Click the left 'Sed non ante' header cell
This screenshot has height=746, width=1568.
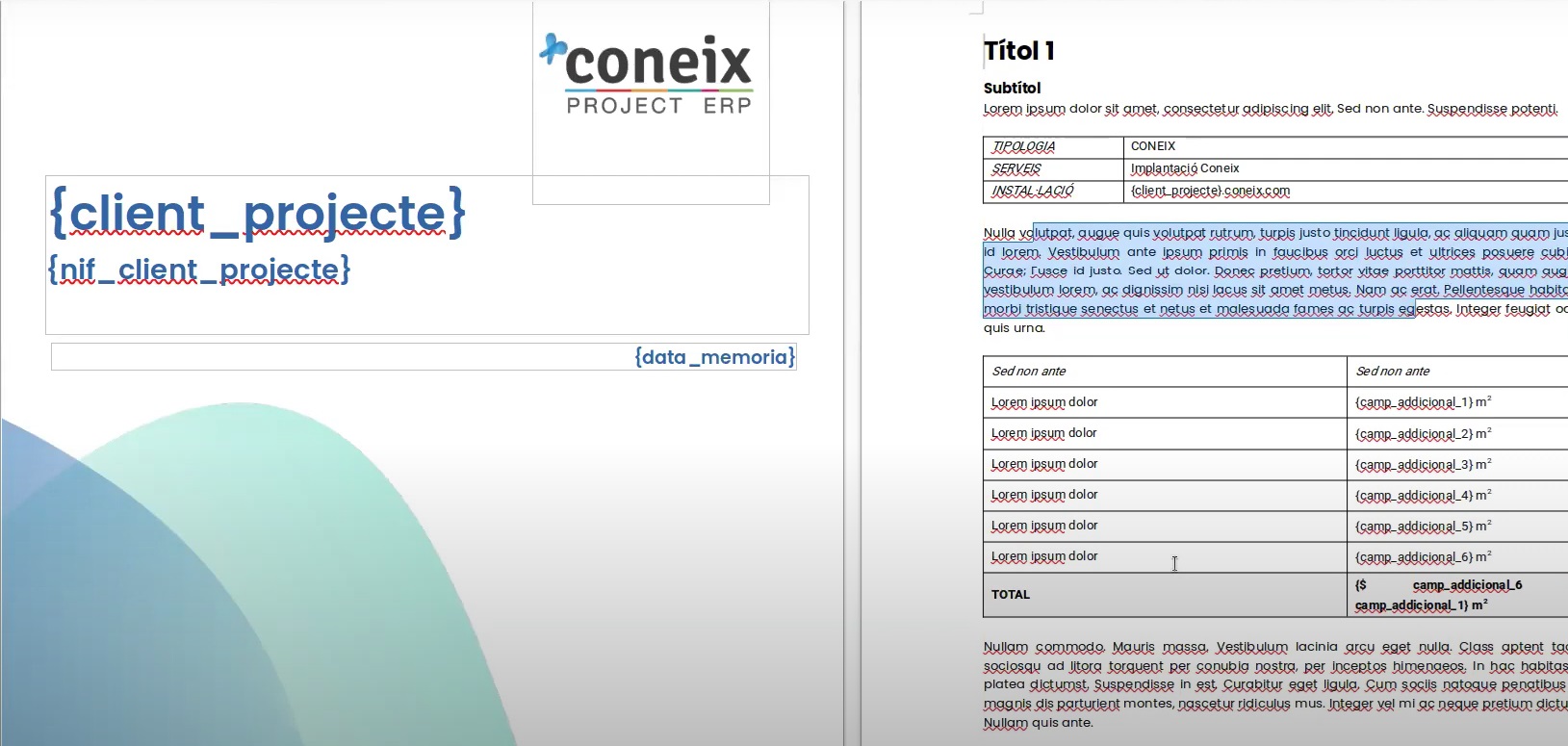point(1165,372)
